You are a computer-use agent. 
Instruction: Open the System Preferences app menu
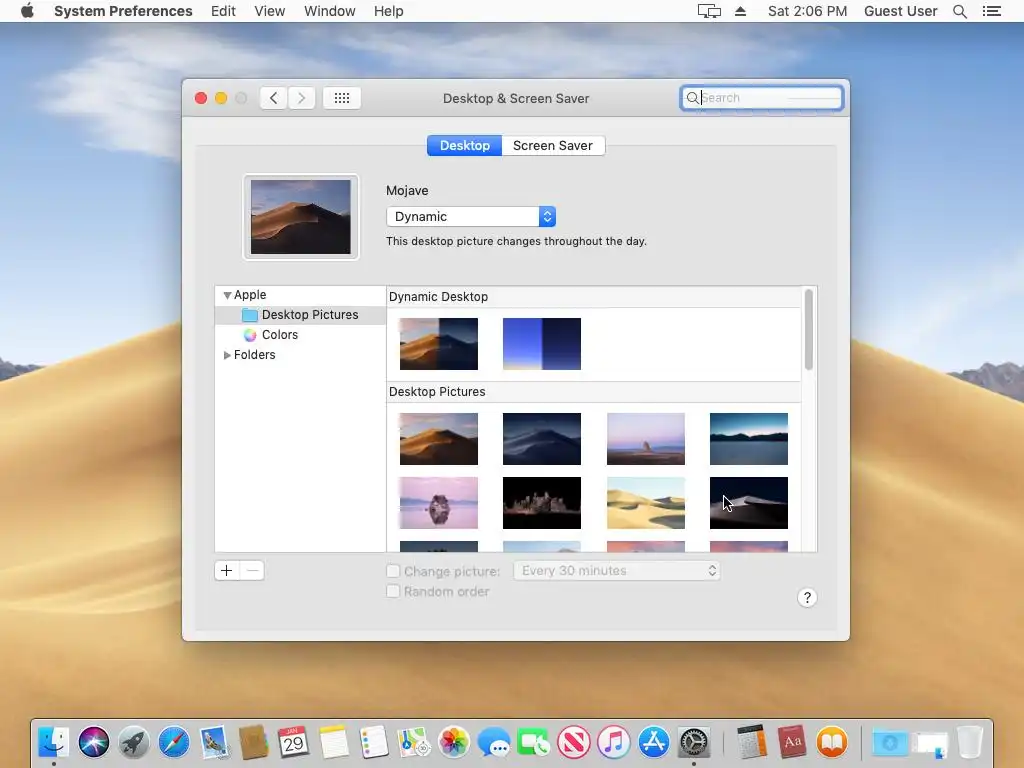tap(123, 11)
